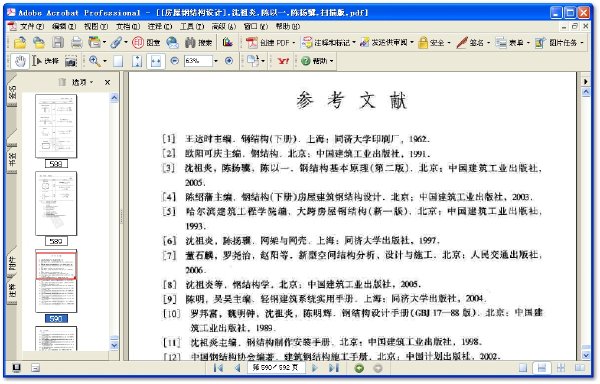Open the 视图 menu
The height and width of the screenshot is (384, 600).
(x=96, y=26)
